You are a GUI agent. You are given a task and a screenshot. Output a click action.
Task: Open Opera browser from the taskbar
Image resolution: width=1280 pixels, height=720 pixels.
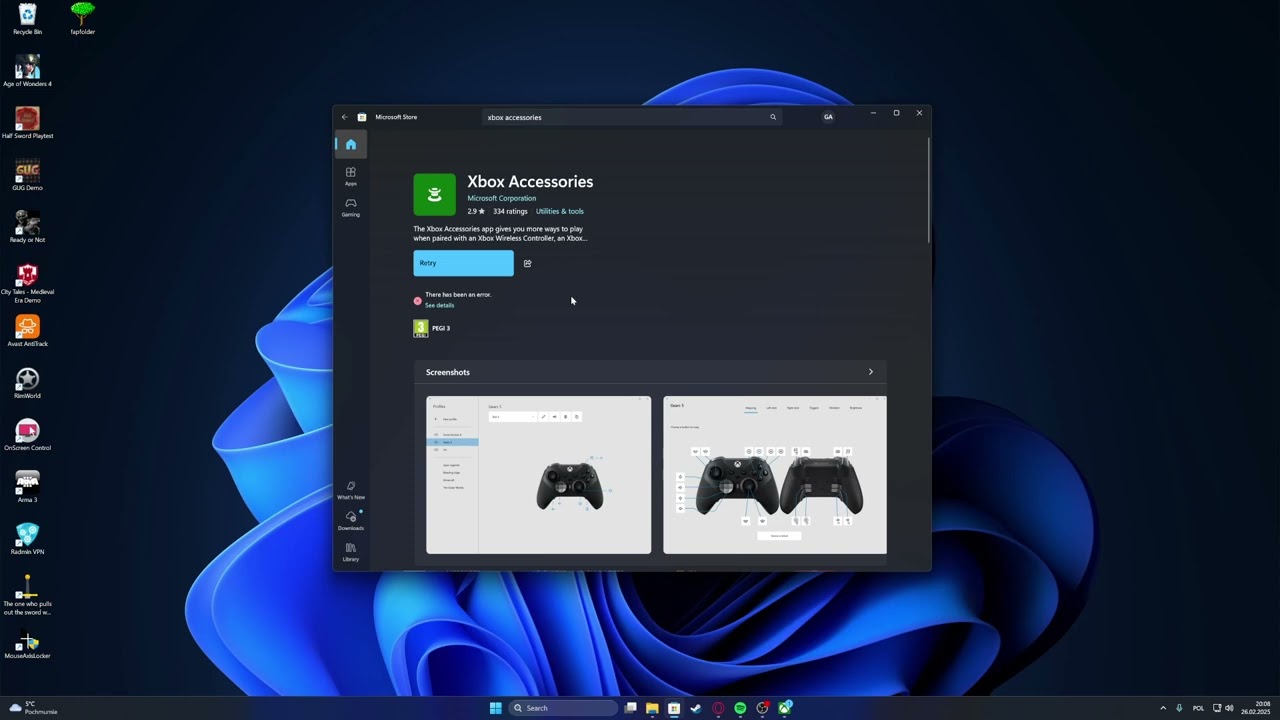[718, 708]
